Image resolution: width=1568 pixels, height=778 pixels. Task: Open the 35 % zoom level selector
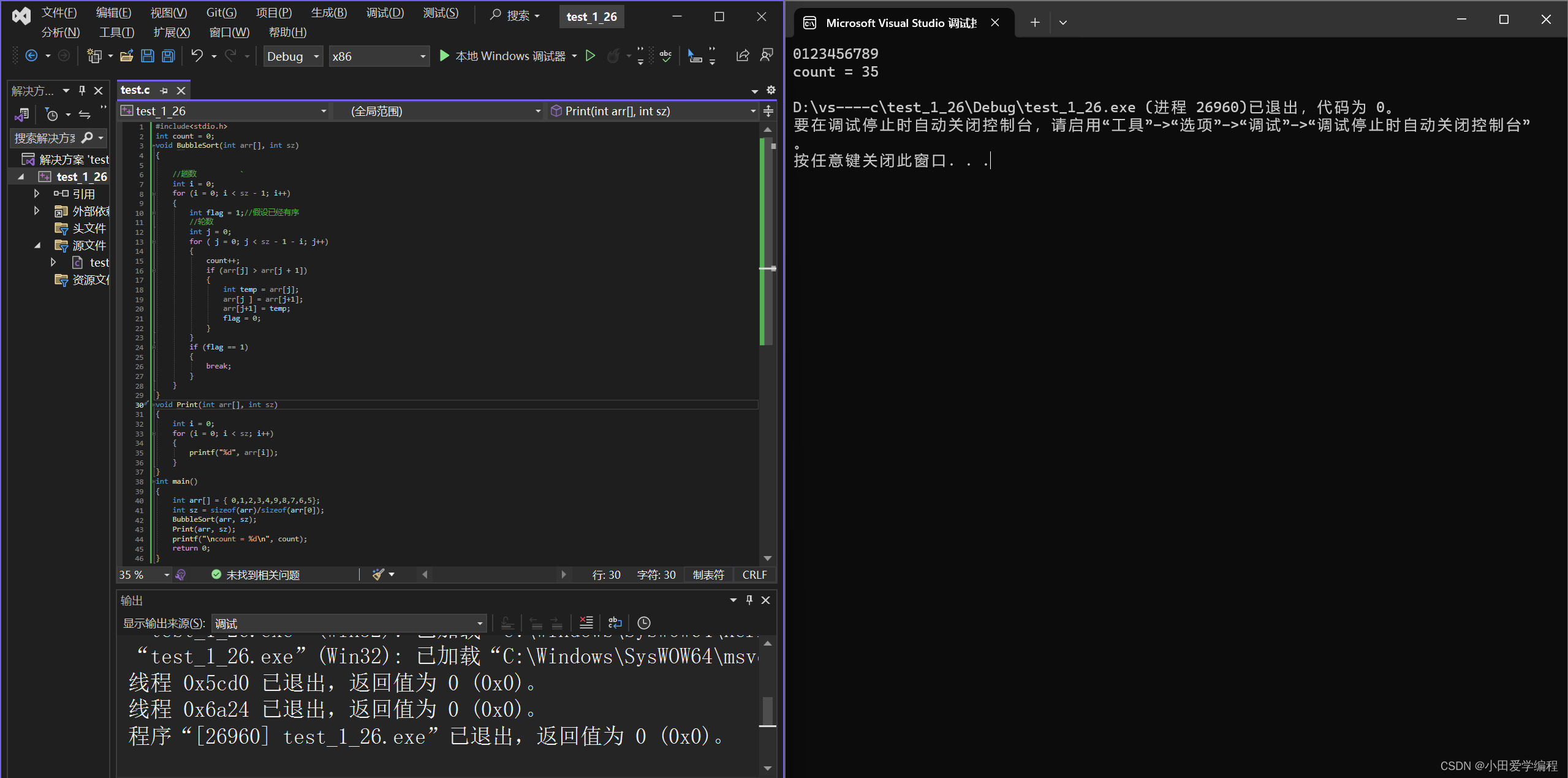(x=166, y=574)
